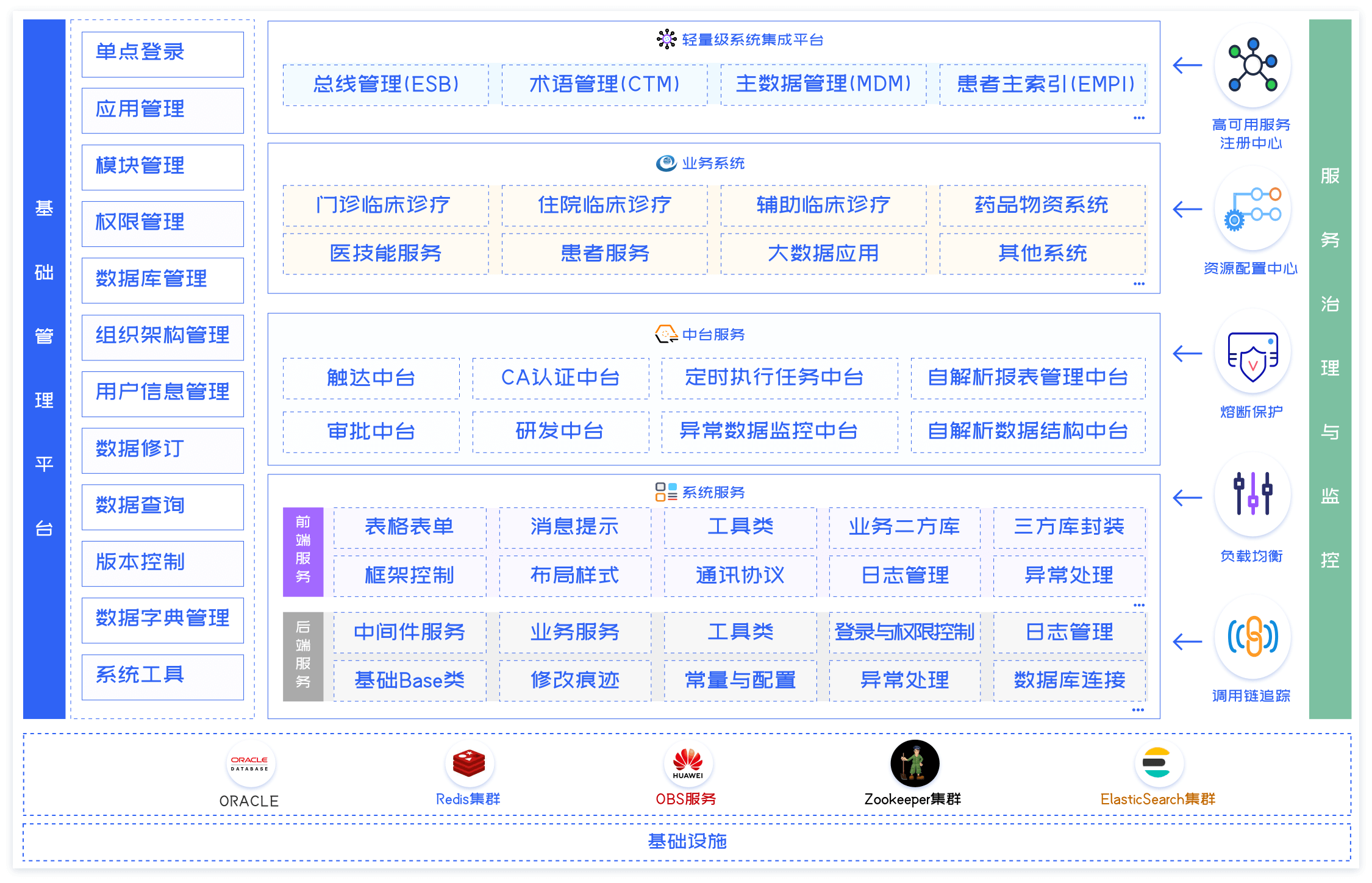
Task: Select 单点登录 in the base platform list
Action: tap(163, 54)
